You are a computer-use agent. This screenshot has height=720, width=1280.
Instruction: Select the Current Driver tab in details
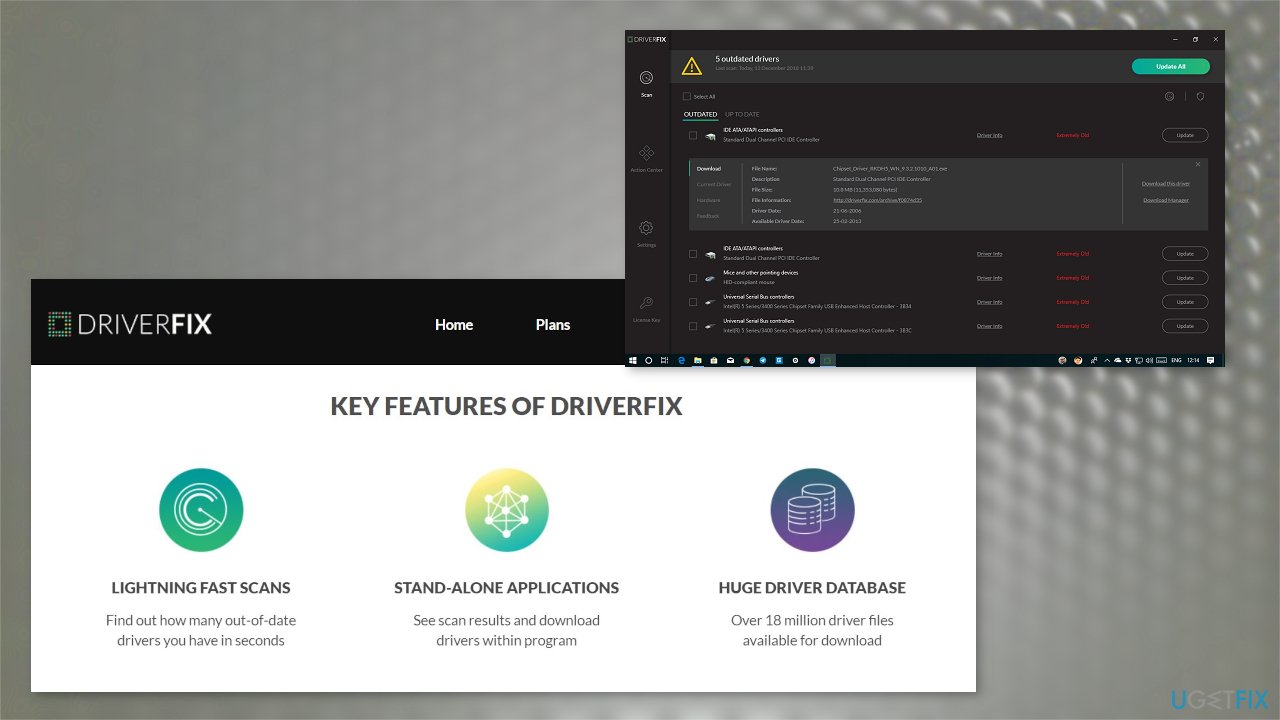714,185
